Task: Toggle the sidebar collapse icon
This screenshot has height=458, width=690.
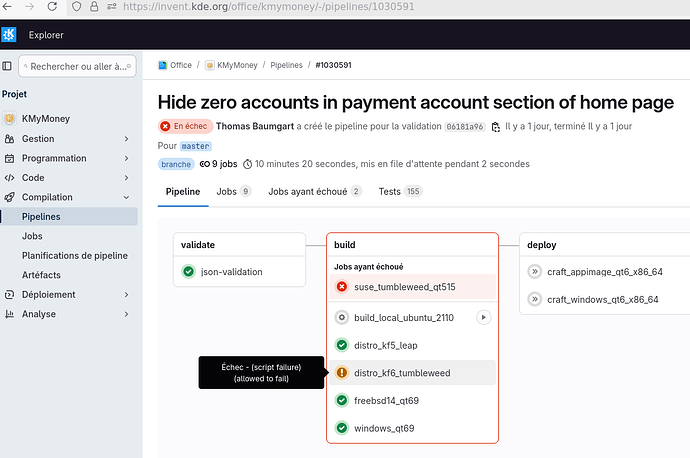Action: tap(8, 66)
